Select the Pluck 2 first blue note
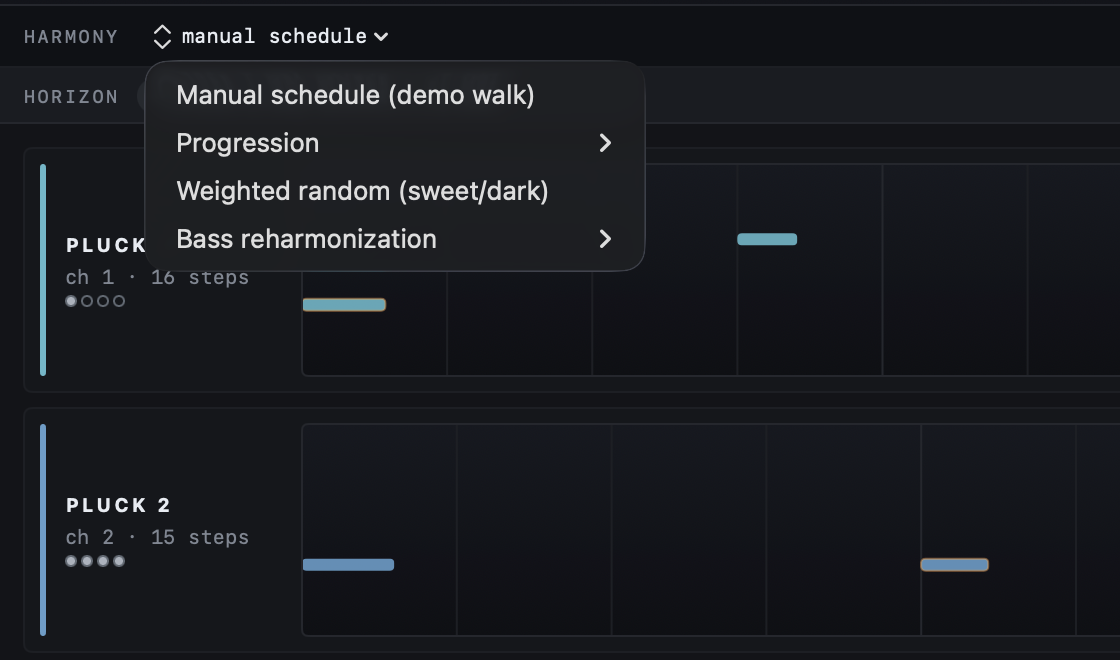 (349, 565)
